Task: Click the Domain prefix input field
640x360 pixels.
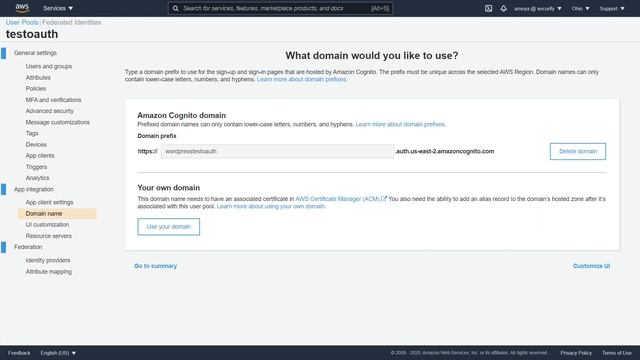Action: pyautogui.click(x=277, y=151)
